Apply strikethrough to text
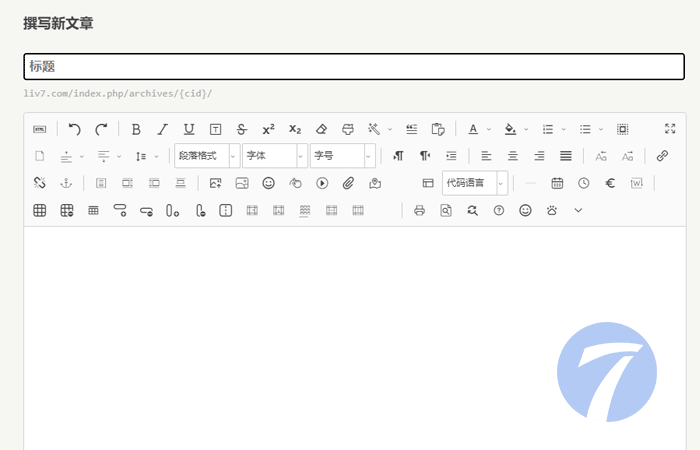Image resolution: width=700 pixels, height=450 pixels. tap(241, 129)
